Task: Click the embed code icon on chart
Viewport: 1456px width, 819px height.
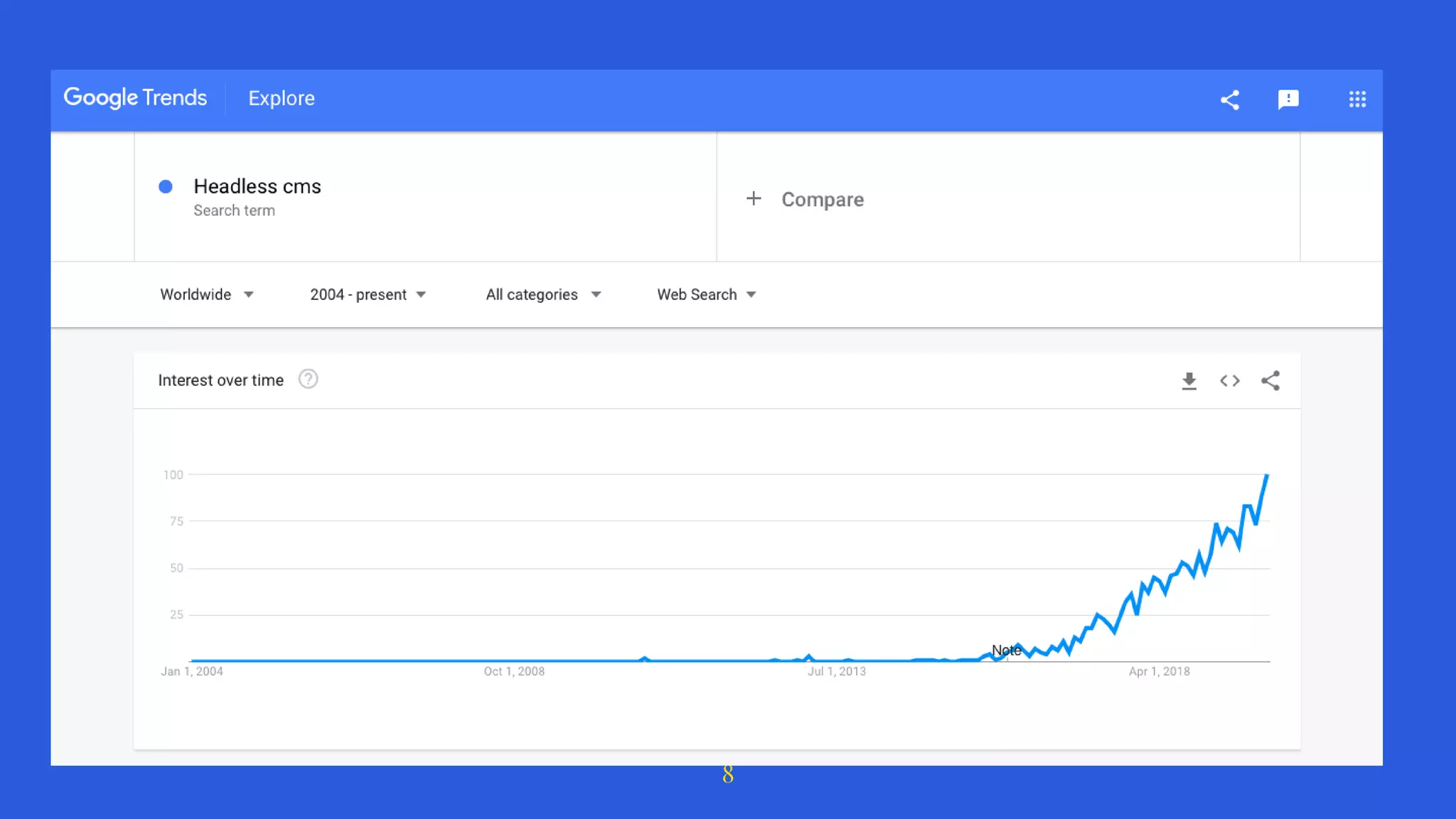Action: pyautogui.click(x=1229, y=381)
